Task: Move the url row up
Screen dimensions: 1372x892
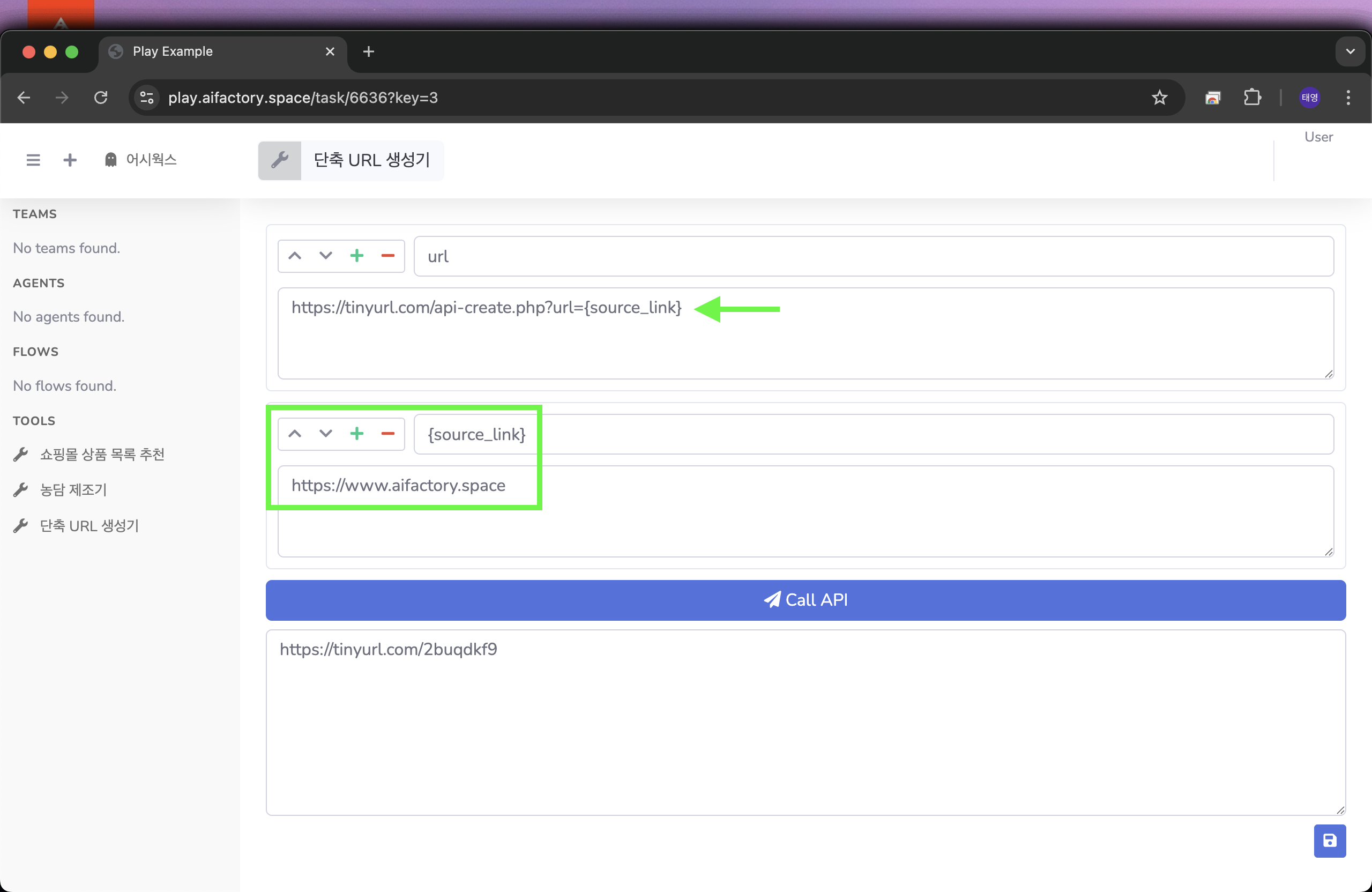Action: (x=295, y=256)
